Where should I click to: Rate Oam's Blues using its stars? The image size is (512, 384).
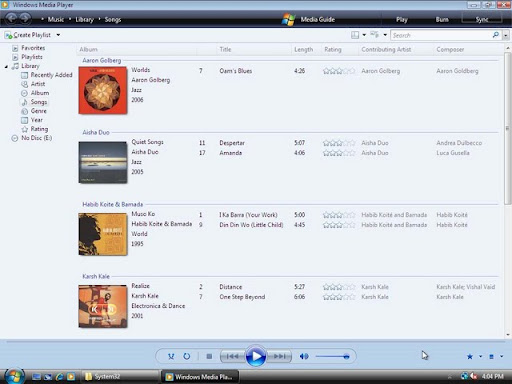[x=339, y=71]
